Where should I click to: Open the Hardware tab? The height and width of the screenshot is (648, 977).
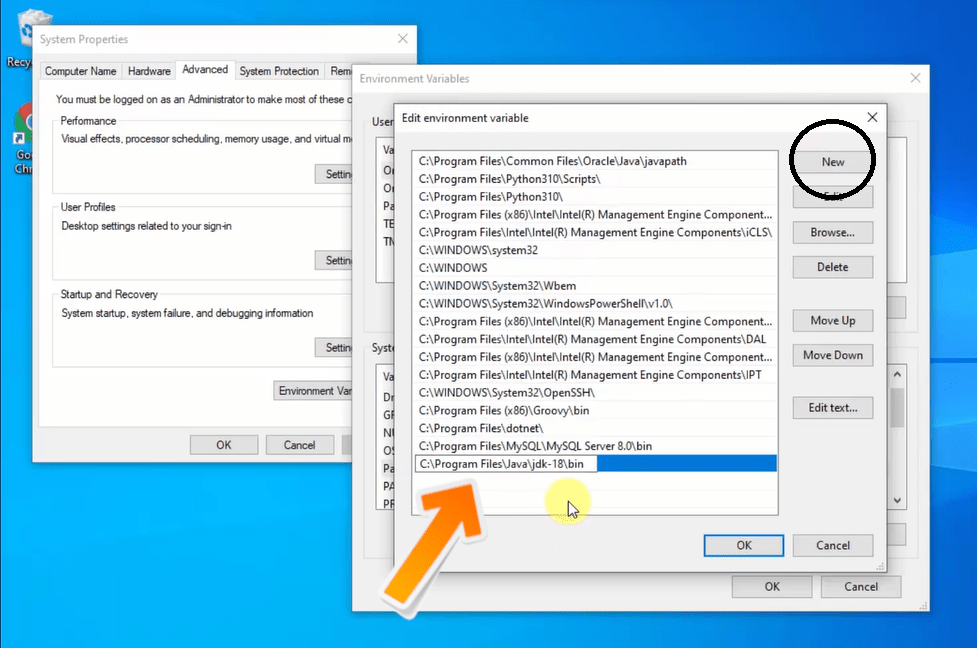pos(148,71)
